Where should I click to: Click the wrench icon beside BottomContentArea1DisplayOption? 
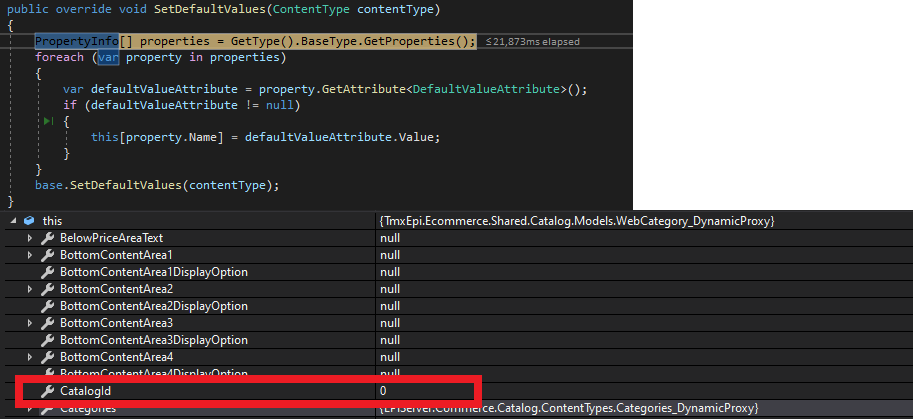[47, 272]
